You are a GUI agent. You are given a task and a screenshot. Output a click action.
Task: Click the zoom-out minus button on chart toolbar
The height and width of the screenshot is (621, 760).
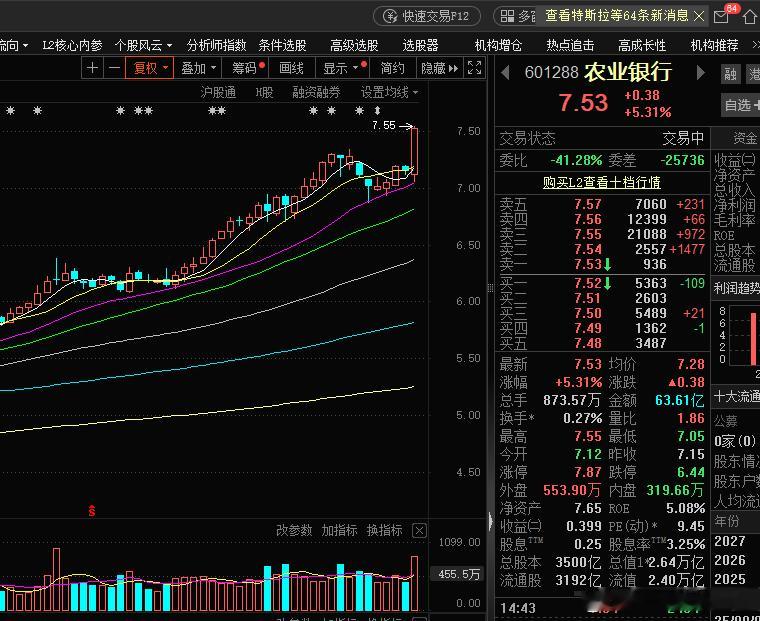tap(114, 68)
